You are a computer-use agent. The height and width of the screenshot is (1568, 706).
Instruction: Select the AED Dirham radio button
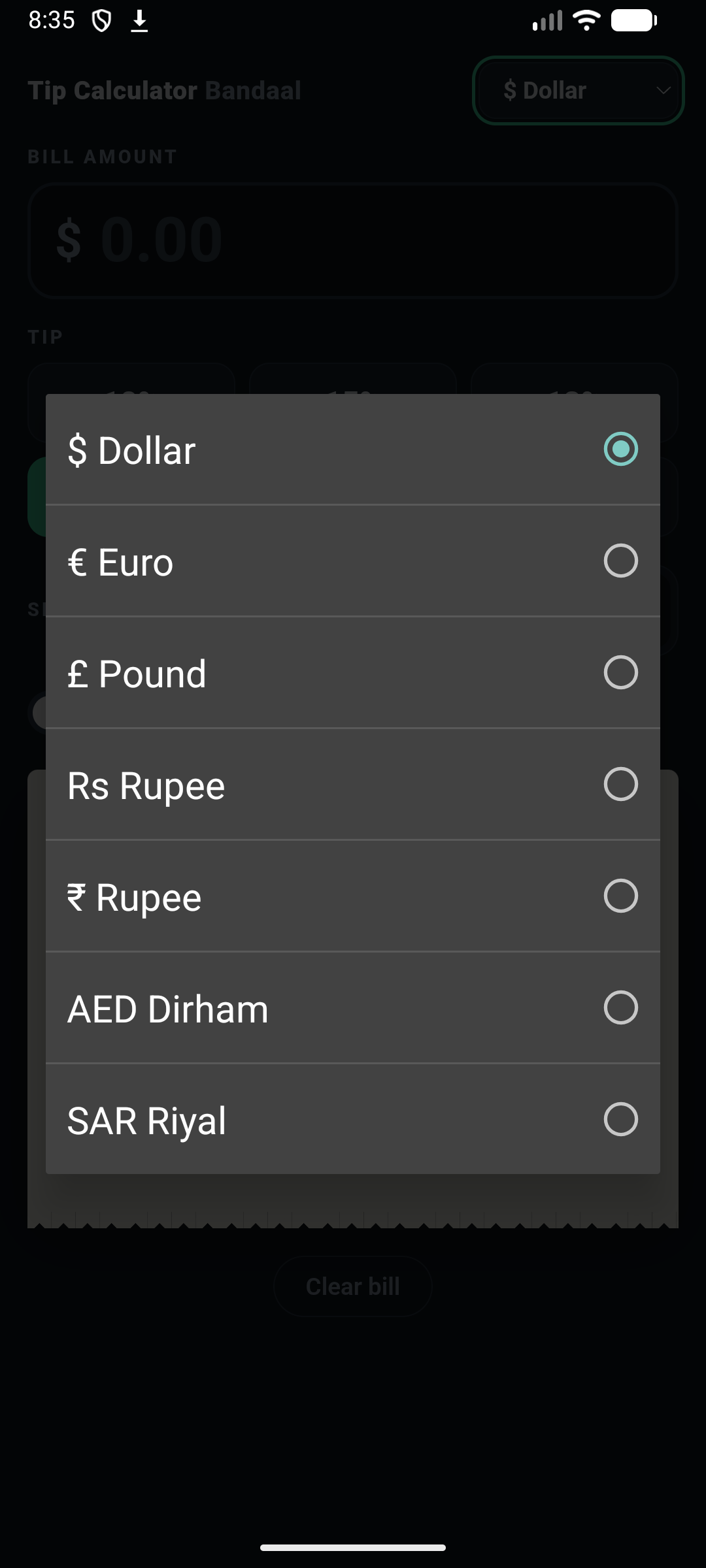coord(620,1008)
